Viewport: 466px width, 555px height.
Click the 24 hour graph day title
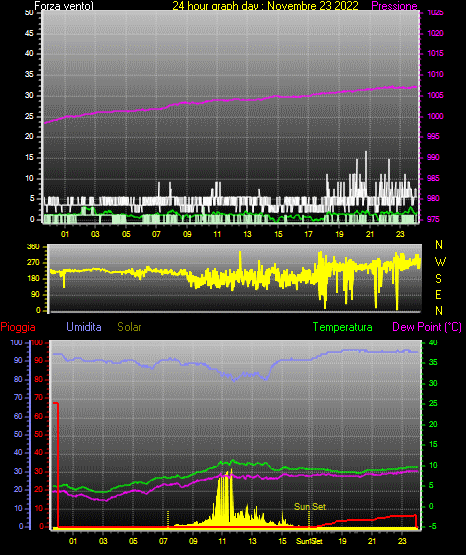tap(265, 6)
